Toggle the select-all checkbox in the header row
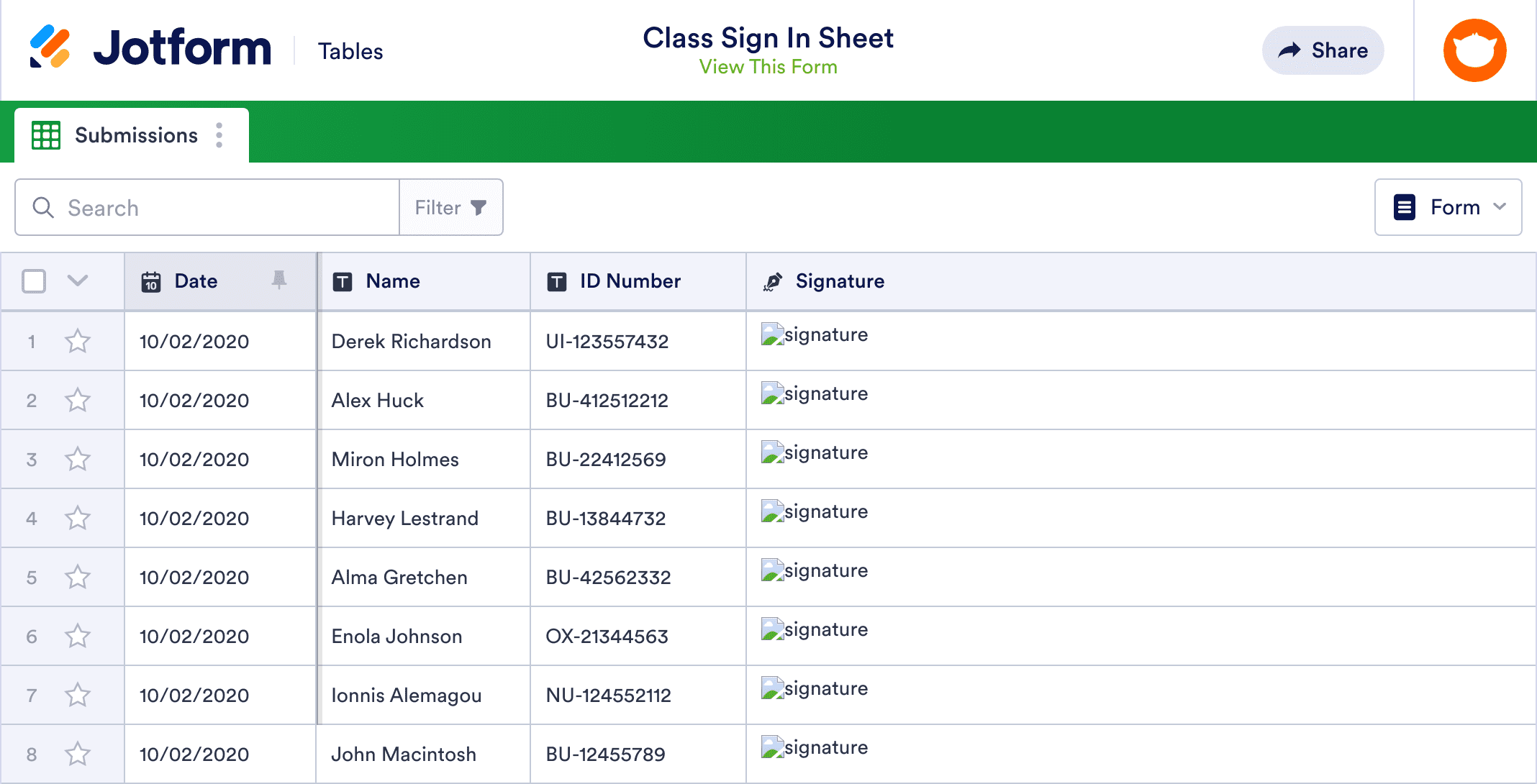The height and width of the screenshot is (784, 1537). [x=34, y=281]
